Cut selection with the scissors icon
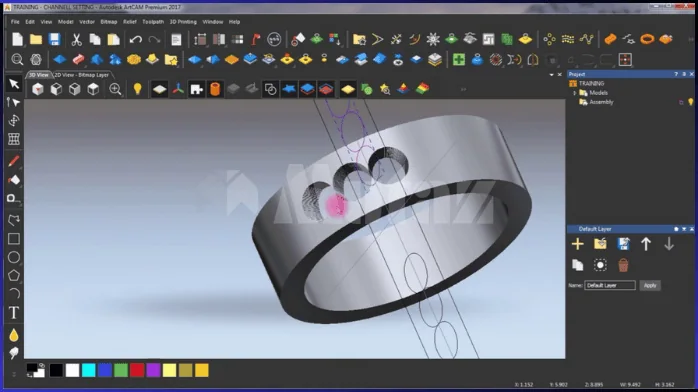Viewport: 698px width, 392px height. (77, 40)
